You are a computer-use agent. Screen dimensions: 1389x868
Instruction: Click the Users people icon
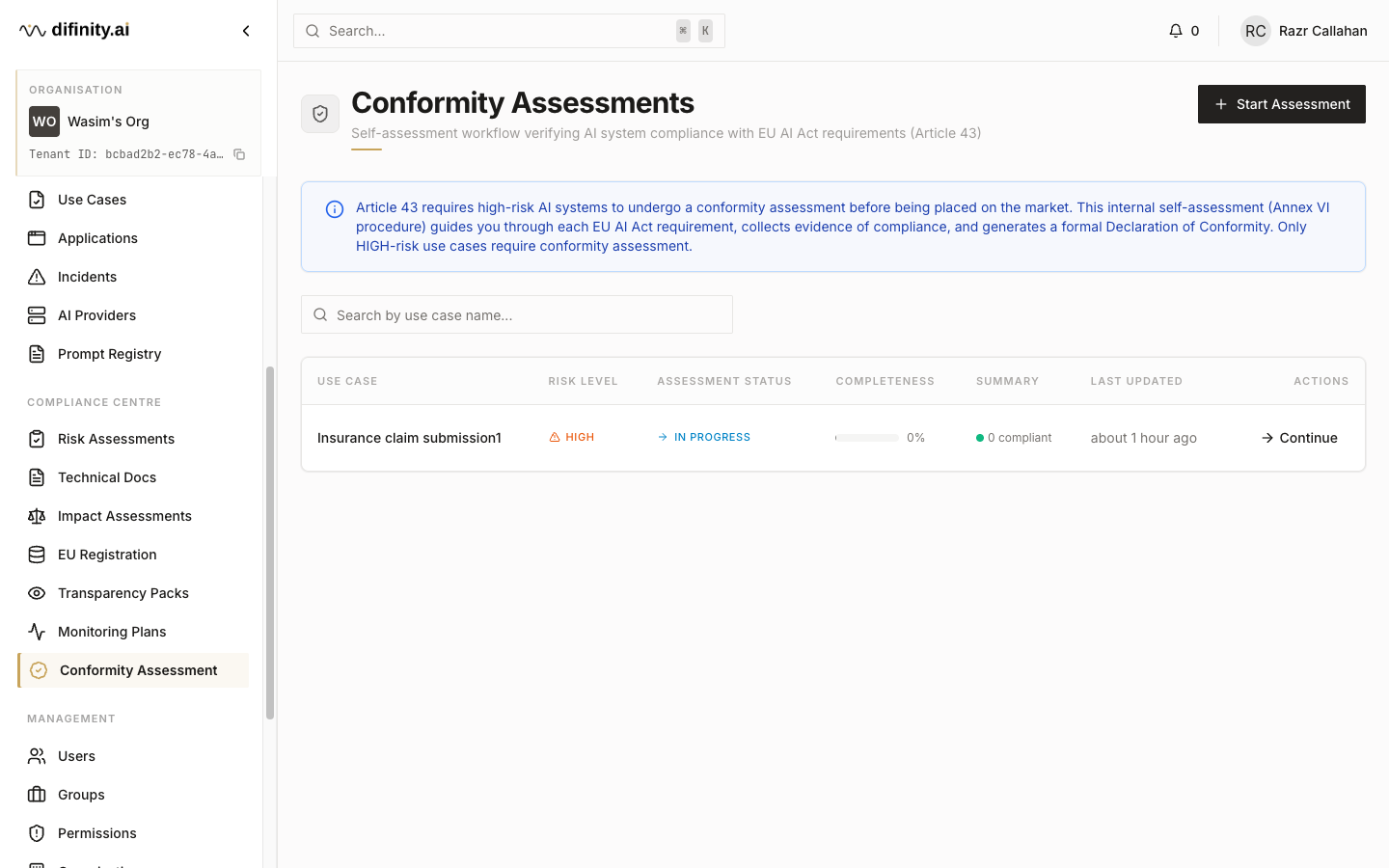click(37, 756)
